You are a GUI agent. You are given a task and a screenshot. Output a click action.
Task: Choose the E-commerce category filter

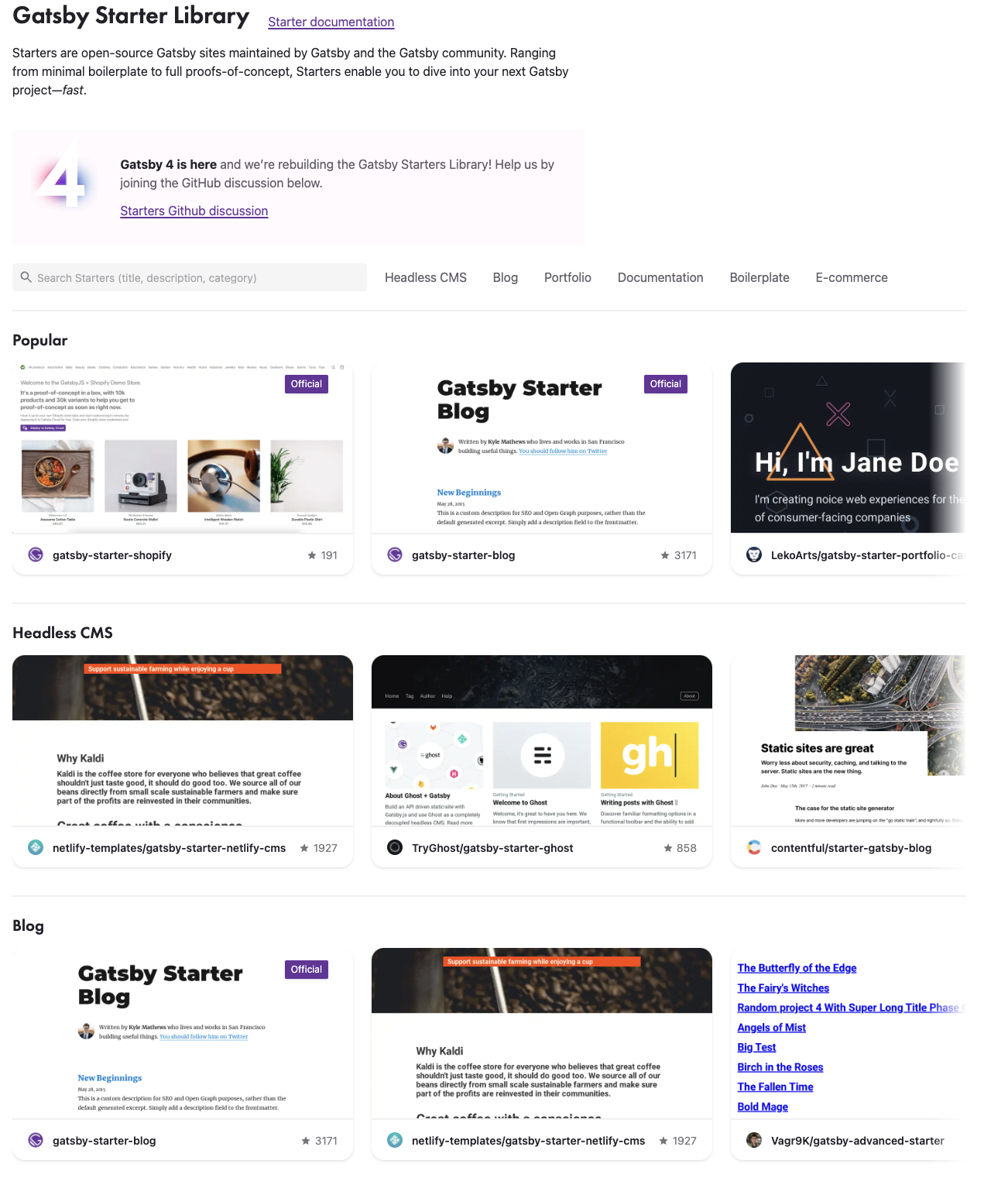click(x=851, y=277)
